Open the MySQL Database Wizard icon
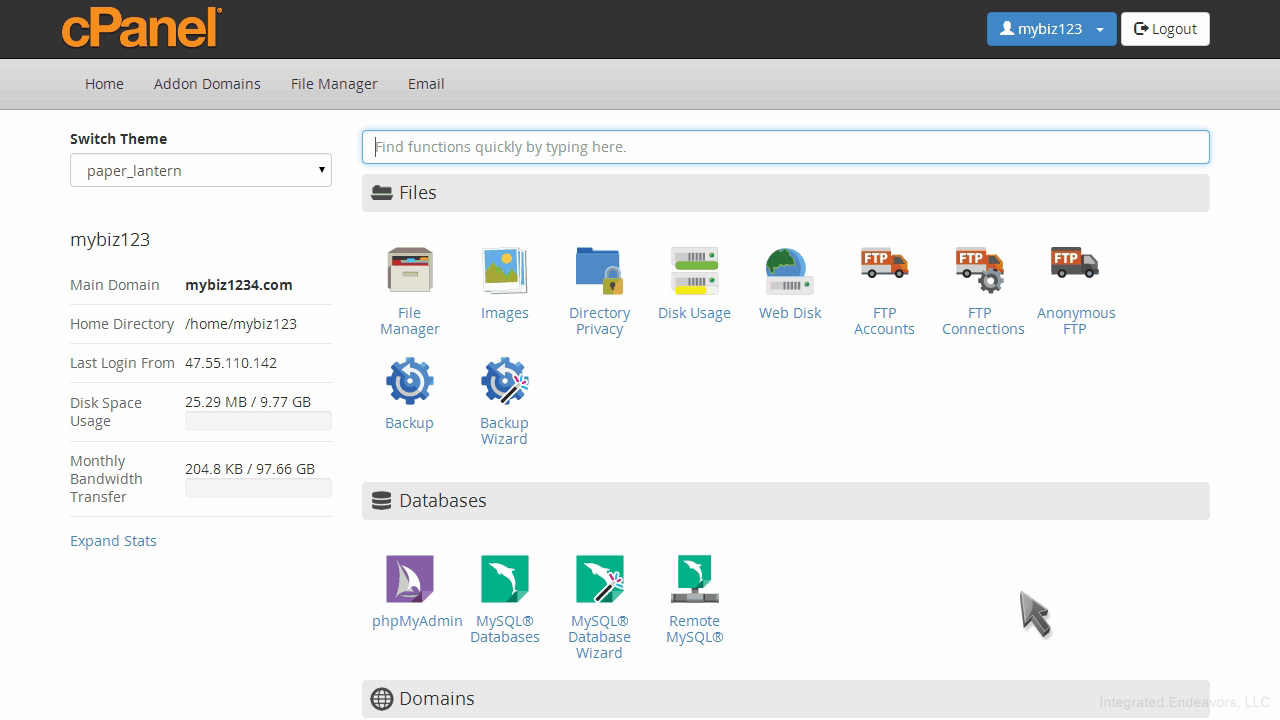 (599, 579)
